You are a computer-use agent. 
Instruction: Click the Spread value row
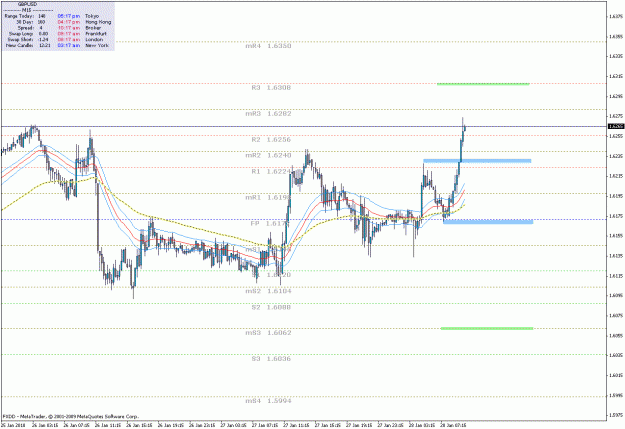30,28
